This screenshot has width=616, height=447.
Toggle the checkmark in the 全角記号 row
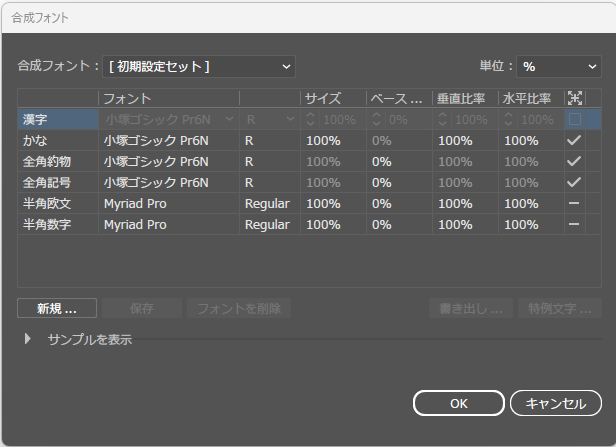pyautogui.click(x=574, y=183)
